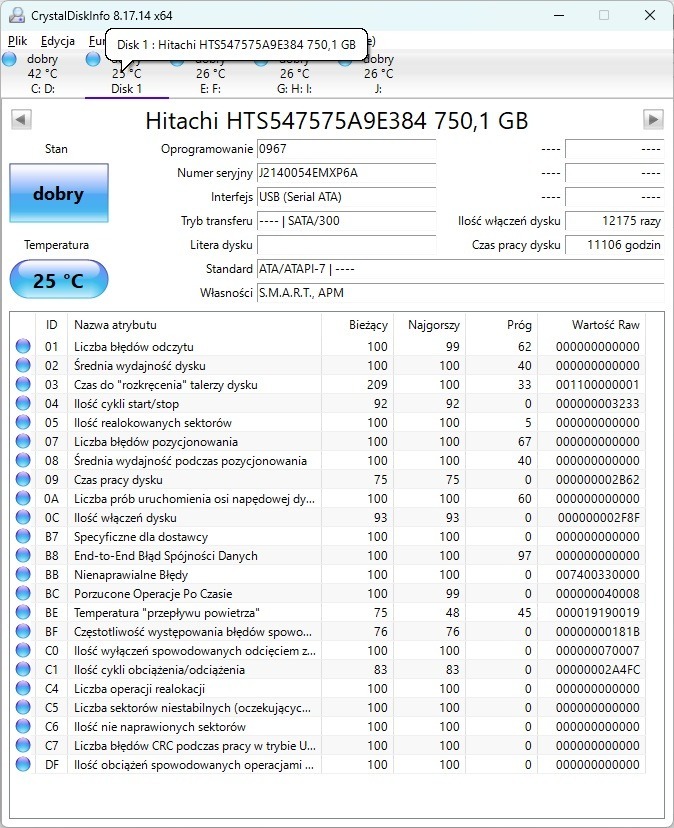Screen dimensions: 674x828
Task: Click the empty Litera dysku field
Action: [x=347, y=244]
